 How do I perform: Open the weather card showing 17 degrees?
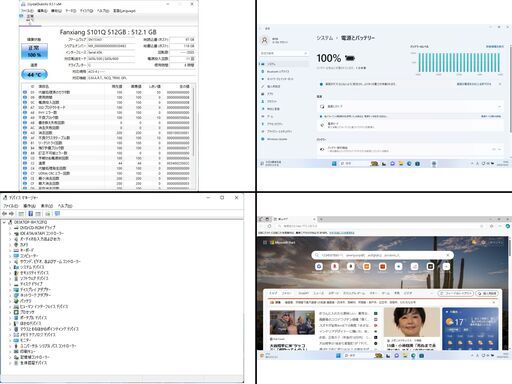tap(470, 328)
